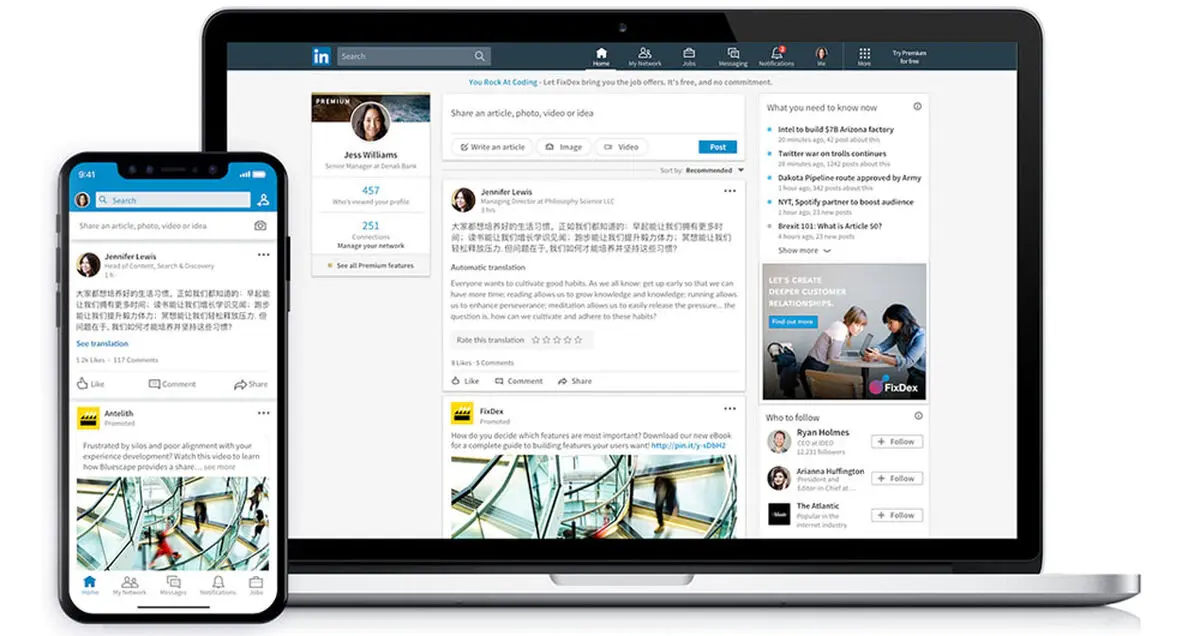This screenshot has width=1200, height=636.
Task: Click info icon beside What you need to know now
Action: (917, 106)
